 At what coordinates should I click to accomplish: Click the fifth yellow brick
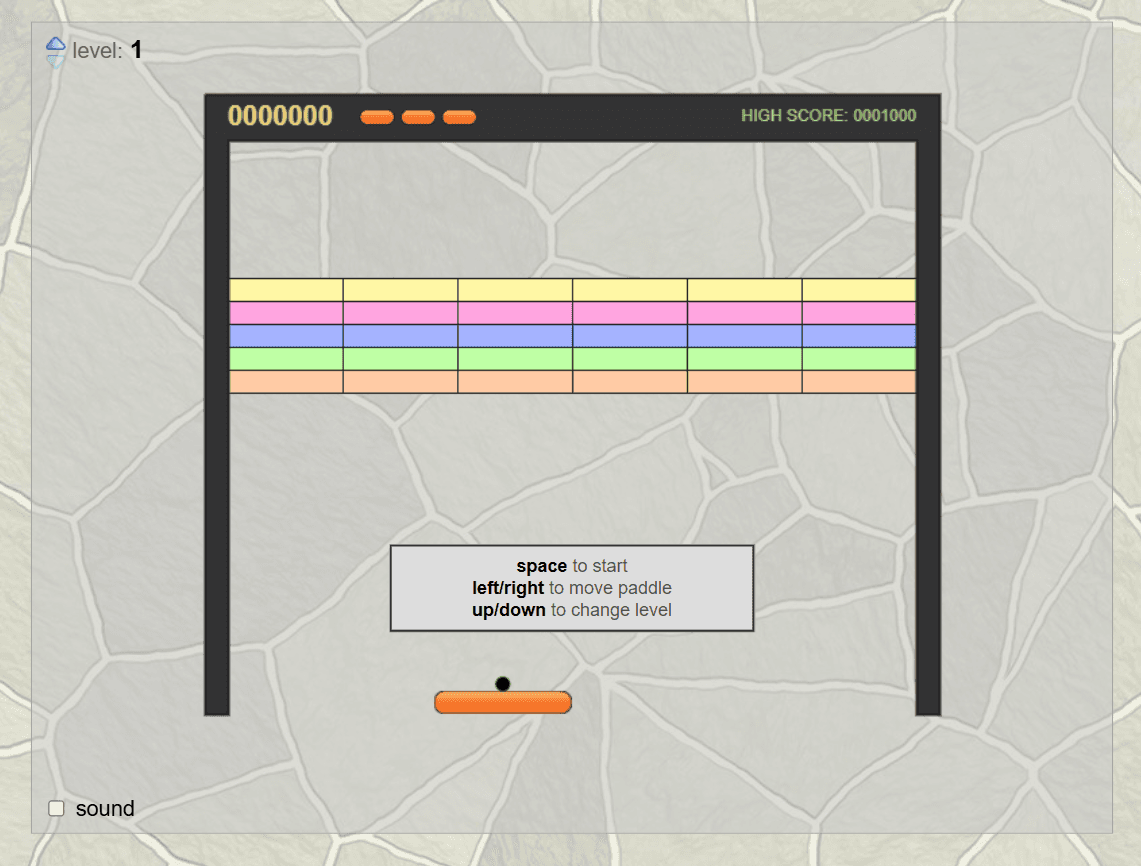click(x=744, y=290)
